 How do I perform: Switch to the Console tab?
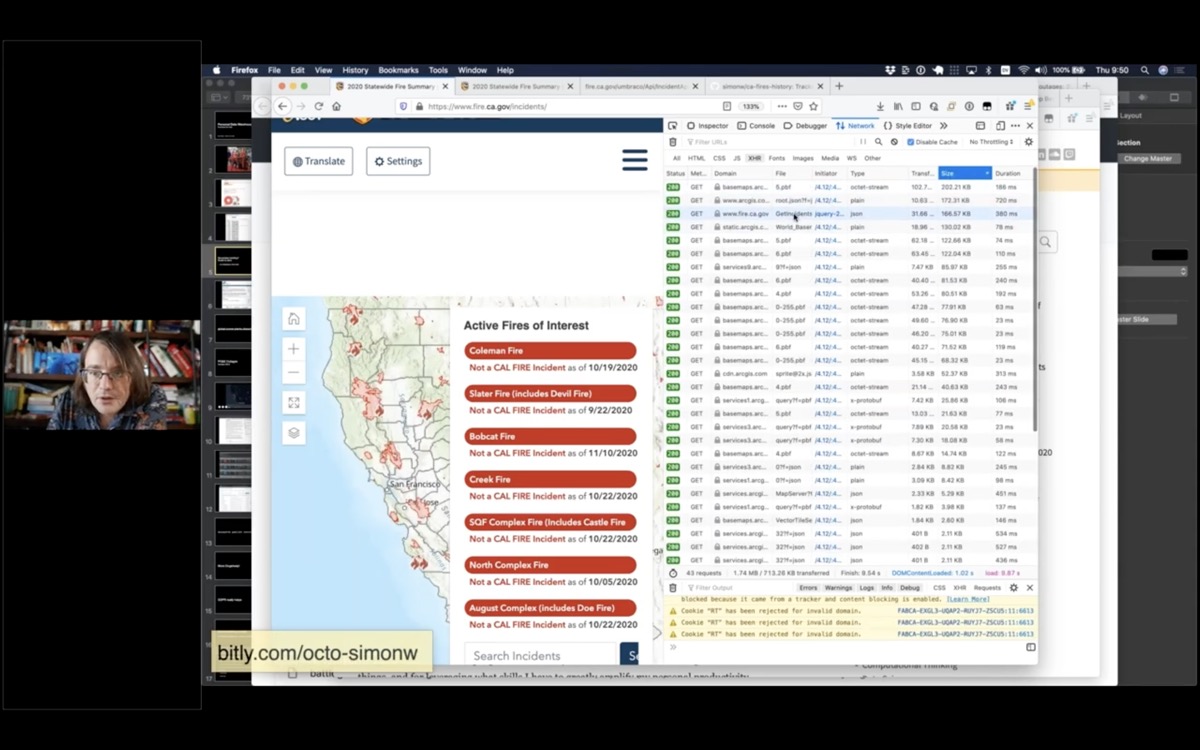(x=756, y=126)
